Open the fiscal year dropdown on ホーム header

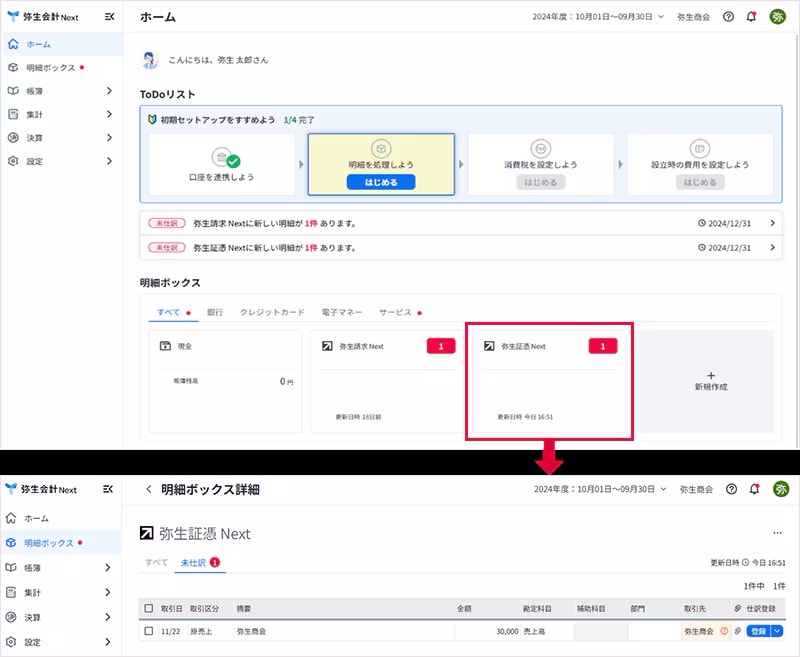(597, 17)
